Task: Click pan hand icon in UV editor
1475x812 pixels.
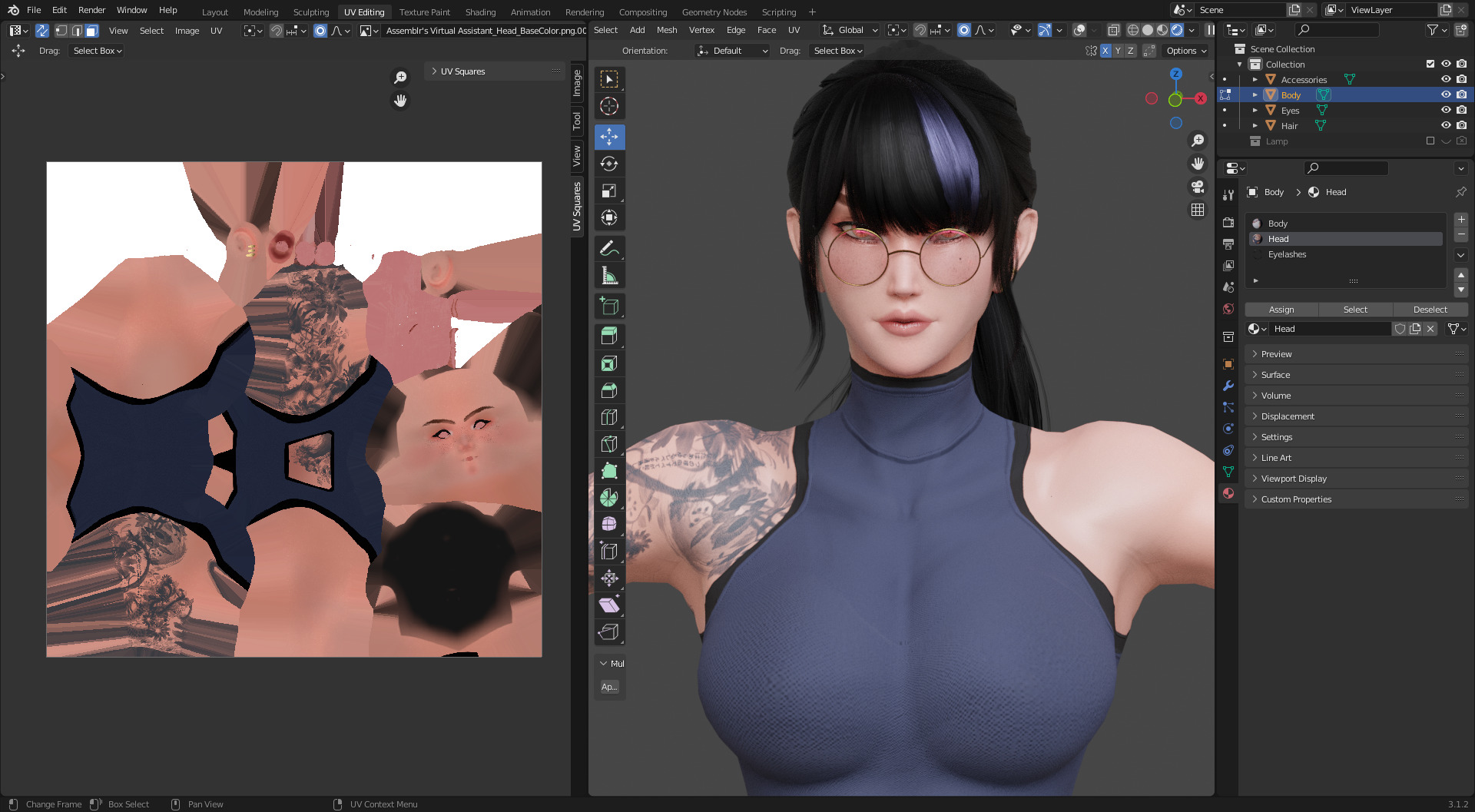Action: coord(400,101)
